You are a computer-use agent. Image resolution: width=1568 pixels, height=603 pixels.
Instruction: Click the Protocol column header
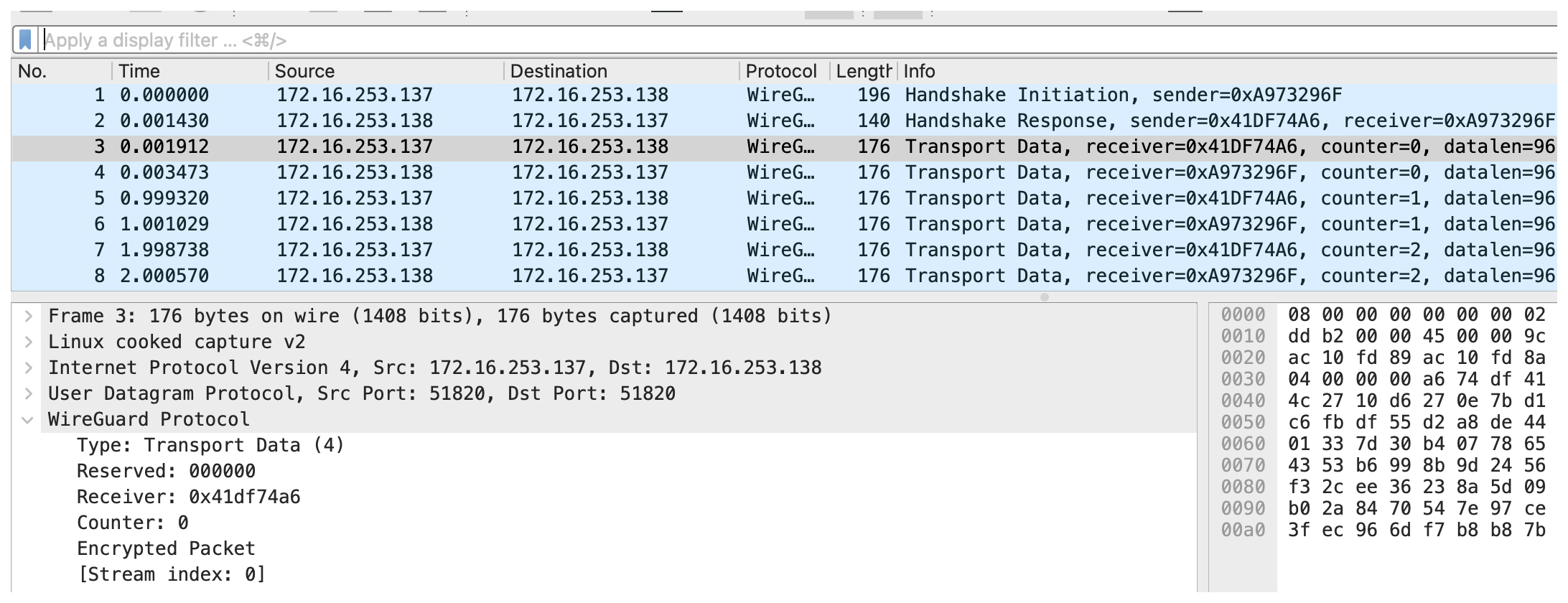(780, 71)
